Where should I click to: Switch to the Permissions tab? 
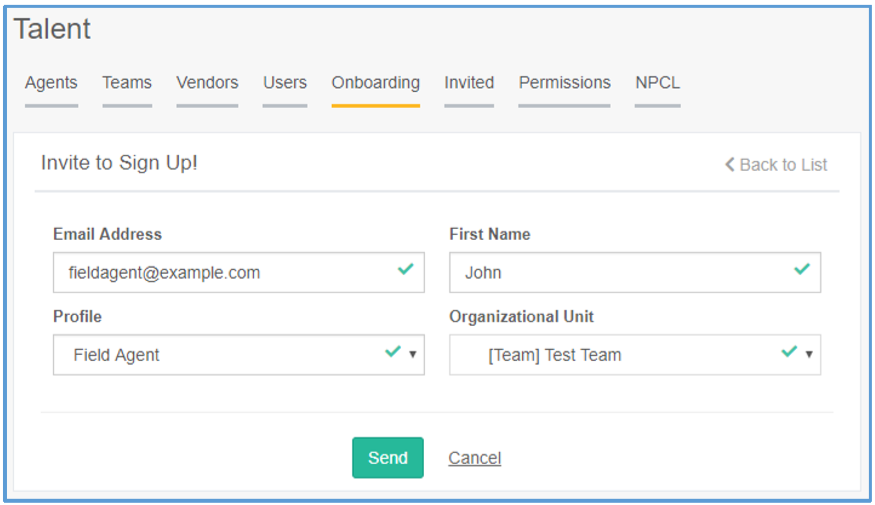pos(564,83)
